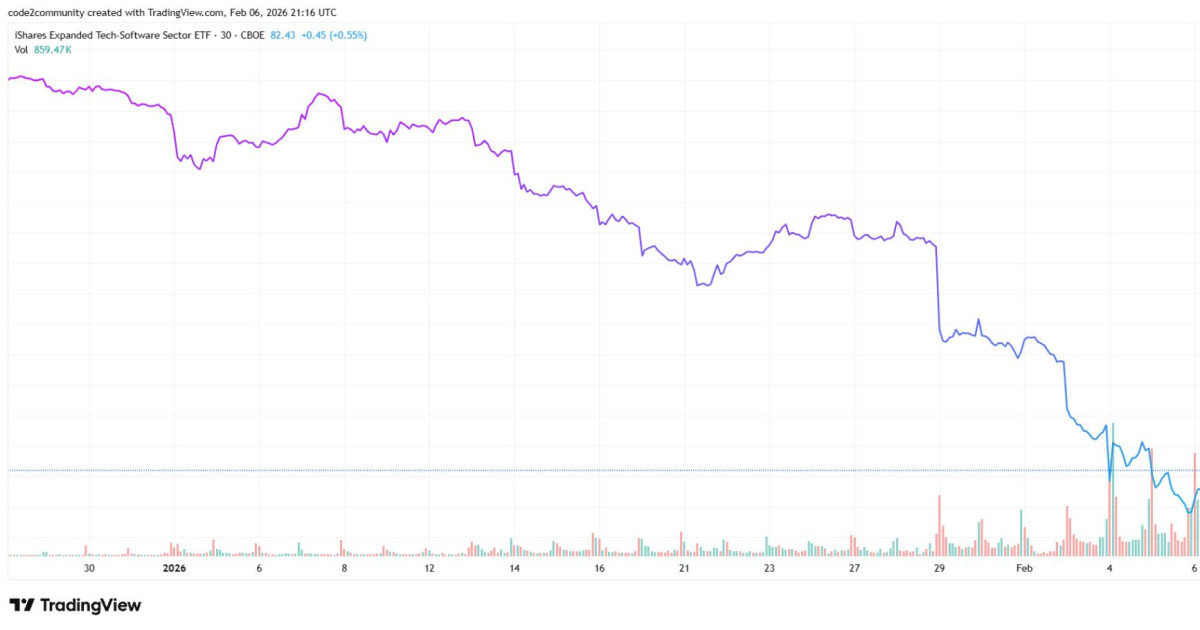Click the code2community TradingView.com attribution text
1200x630 pixels.
(170, 11)
